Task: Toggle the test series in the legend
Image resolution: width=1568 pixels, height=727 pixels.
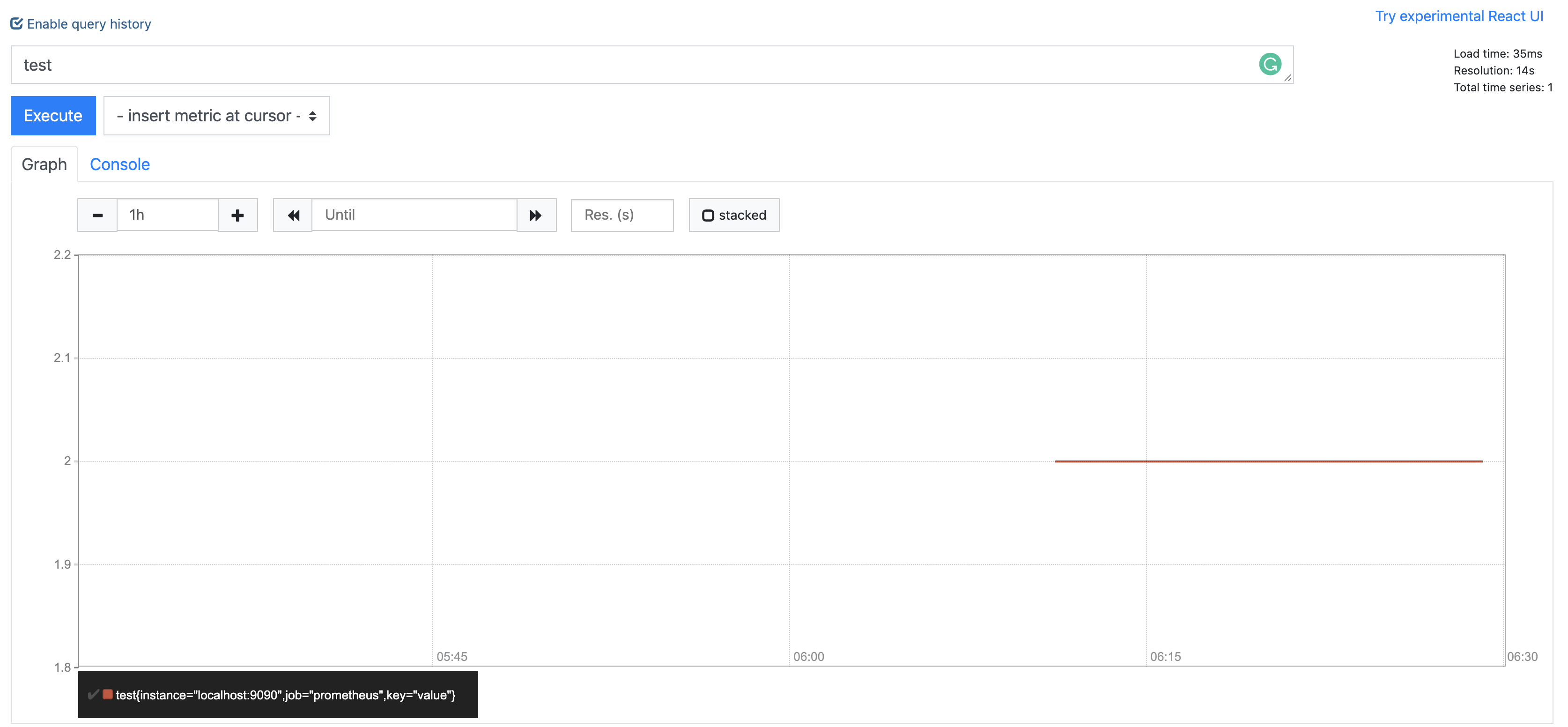Action: click(x=285, y=695)
